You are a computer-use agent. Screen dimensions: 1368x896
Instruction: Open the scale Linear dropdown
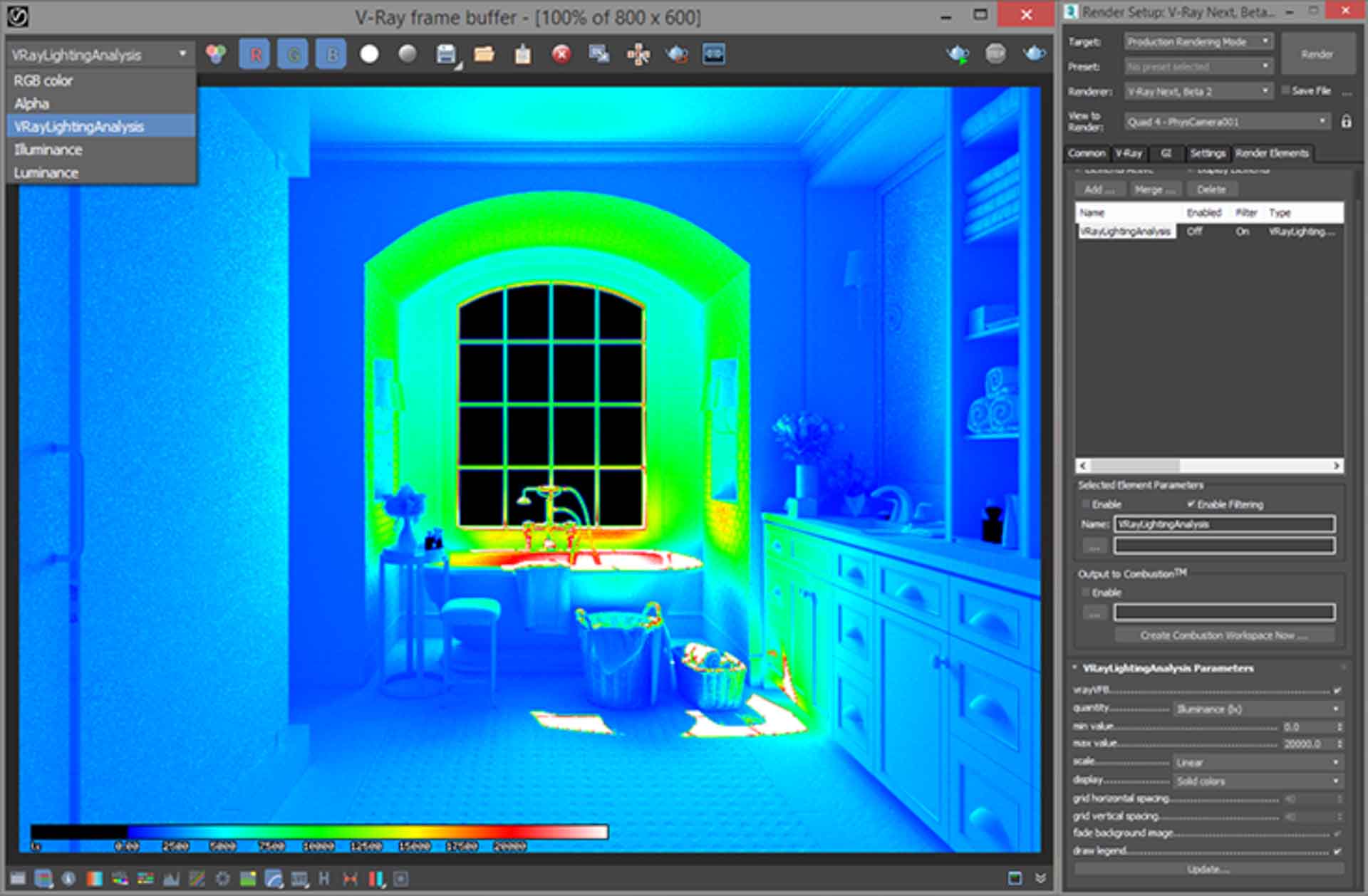(1257, 762)
